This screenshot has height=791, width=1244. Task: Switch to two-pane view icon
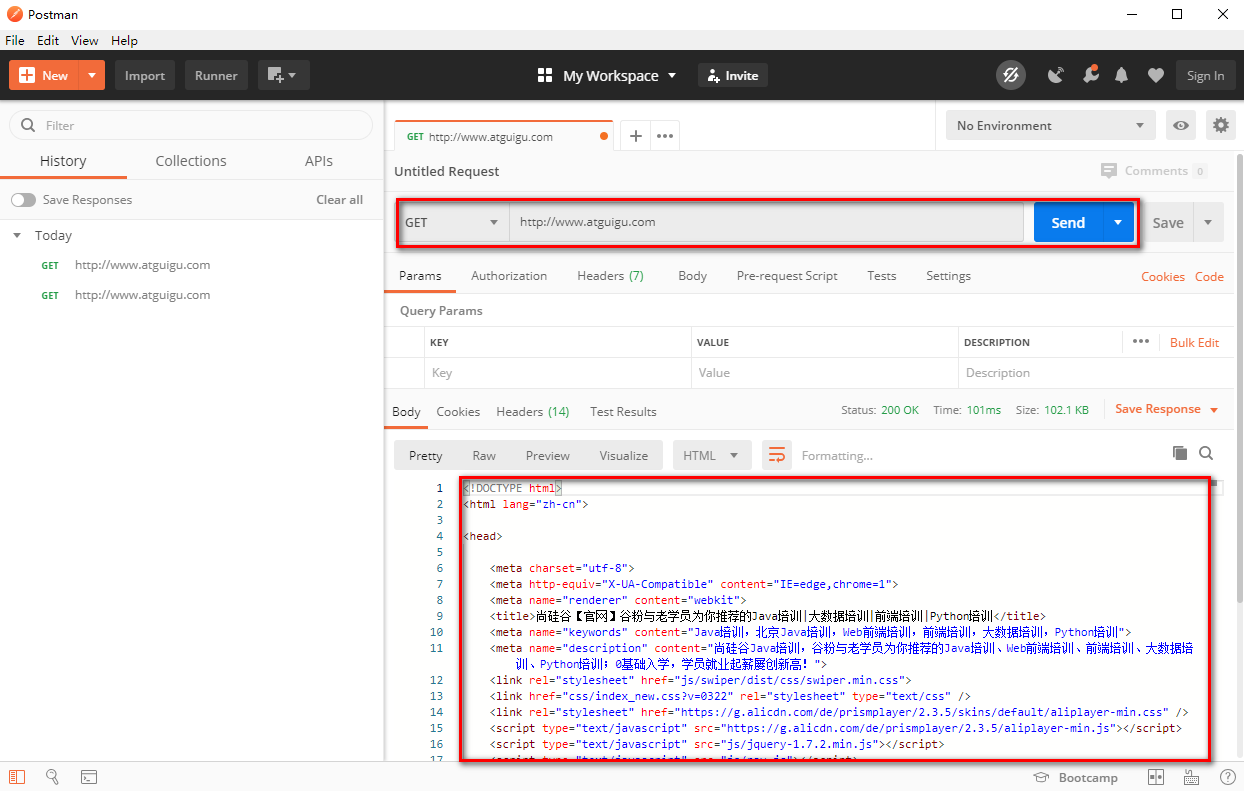click(x=1156, y=777)
